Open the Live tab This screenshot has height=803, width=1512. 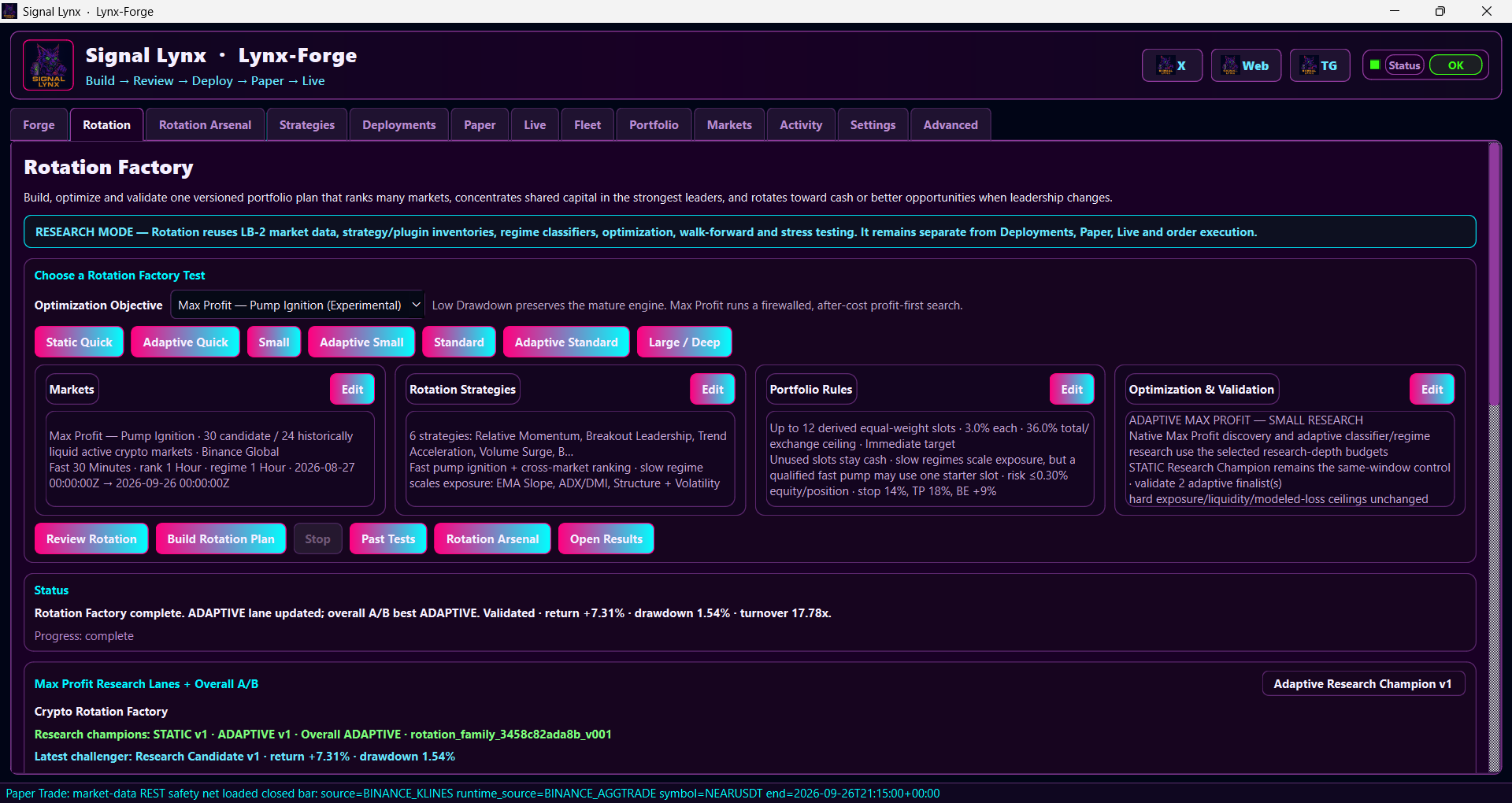[535, 125]
